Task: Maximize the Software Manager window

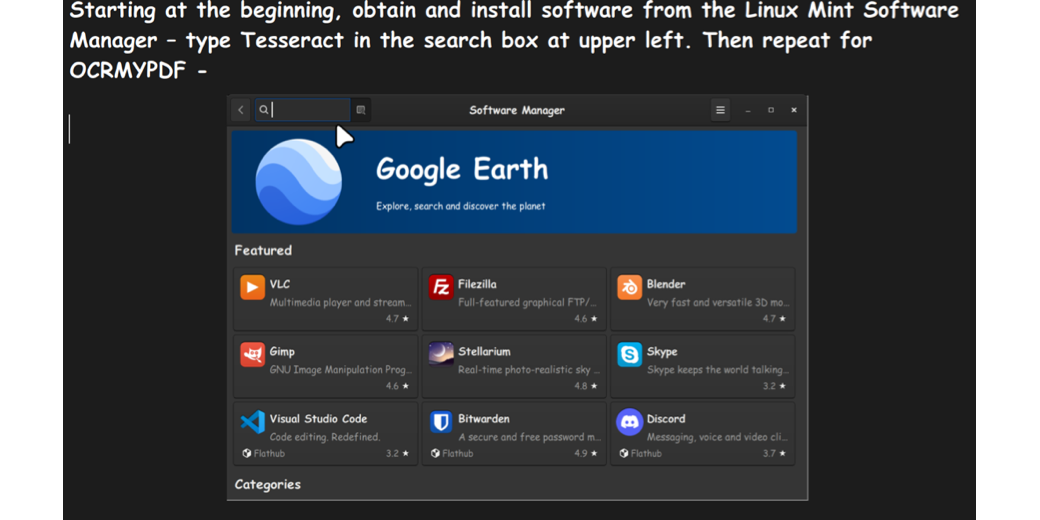Action: coord(770,110)
